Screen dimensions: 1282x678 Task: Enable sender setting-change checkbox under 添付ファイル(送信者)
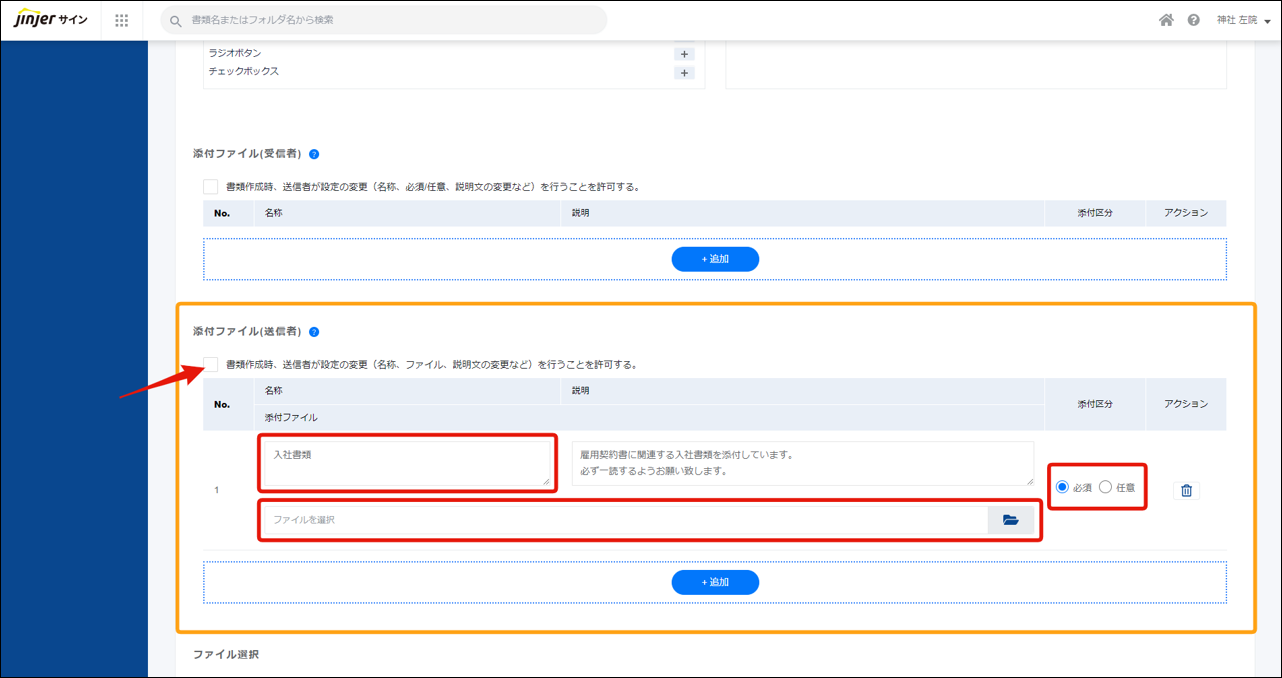210,364
